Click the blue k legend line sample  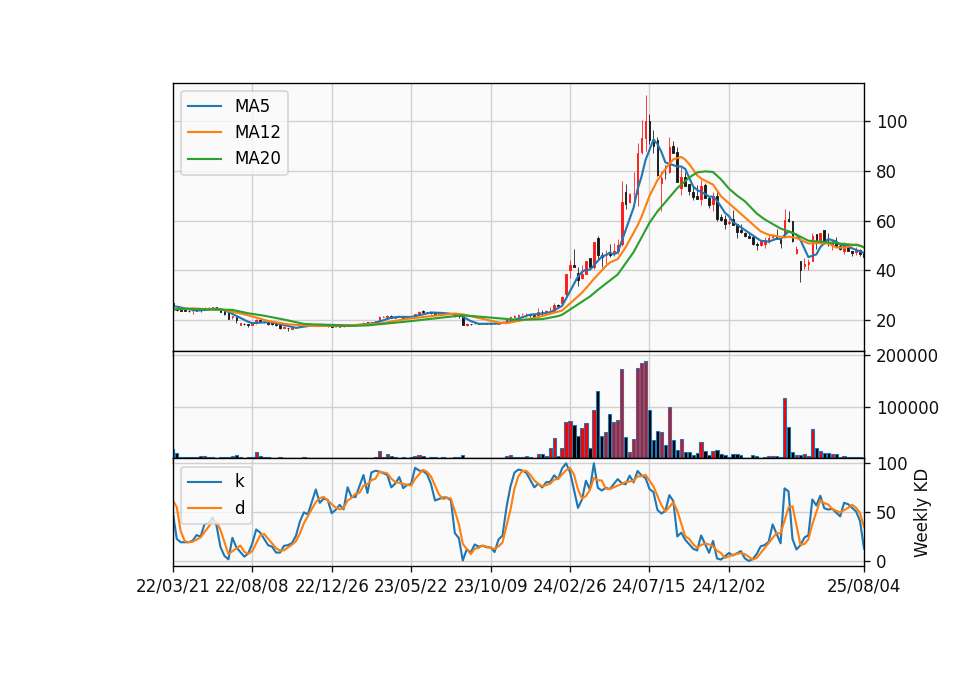coord(204,481)
